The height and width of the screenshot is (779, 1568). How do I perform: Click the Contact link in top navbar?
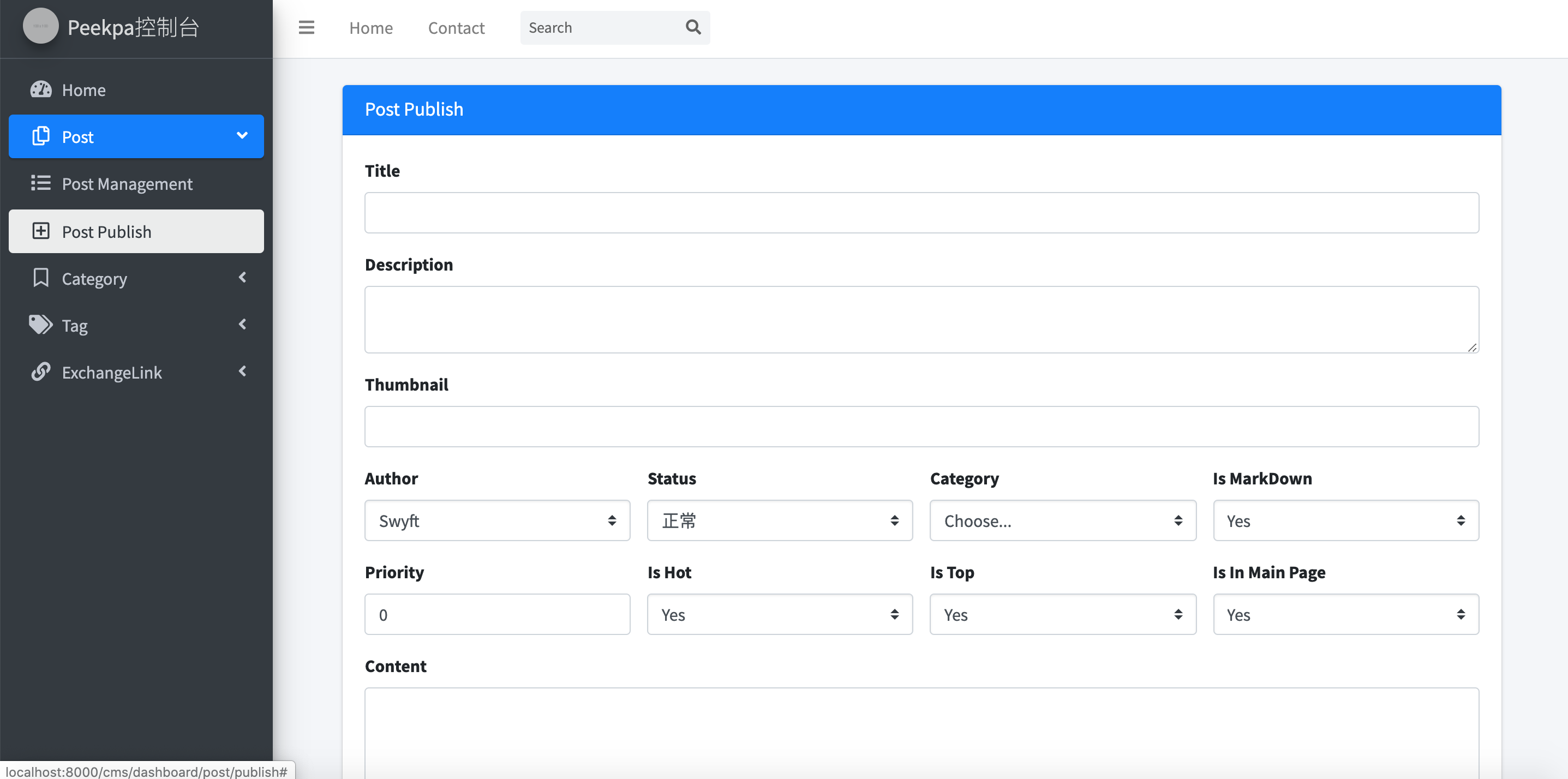[x=456, y=27]
